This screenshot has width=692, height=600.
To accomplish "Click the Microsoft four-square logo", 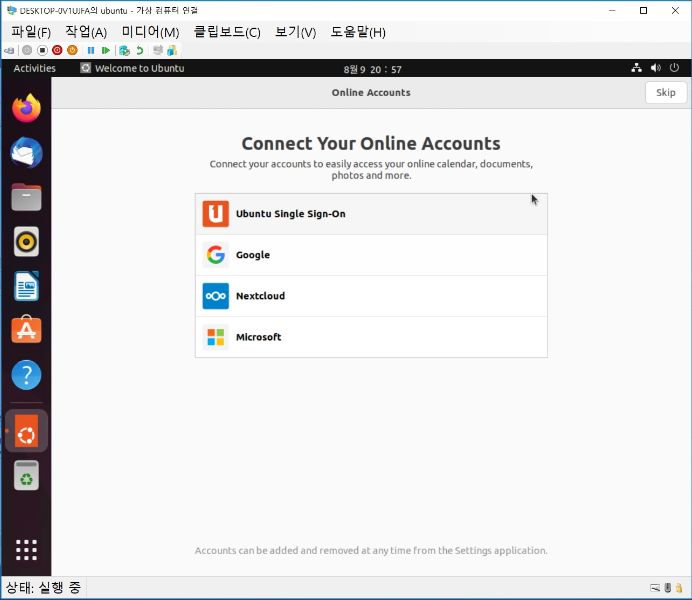I will pyautogui.click(x=216, y=337).
